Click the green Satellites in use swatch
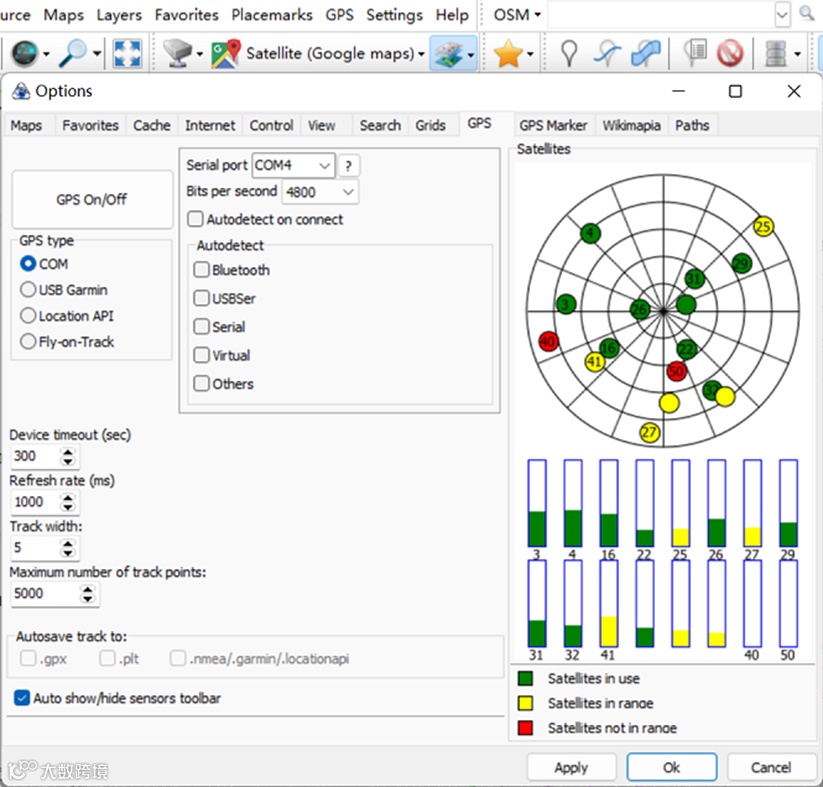 [x=525, y=678]
